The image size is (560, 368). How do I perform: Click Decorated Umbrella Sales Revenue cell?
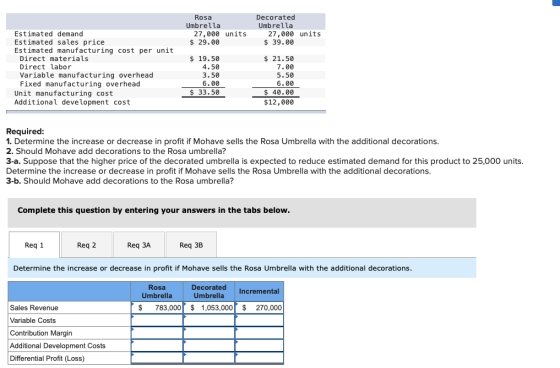209,308
